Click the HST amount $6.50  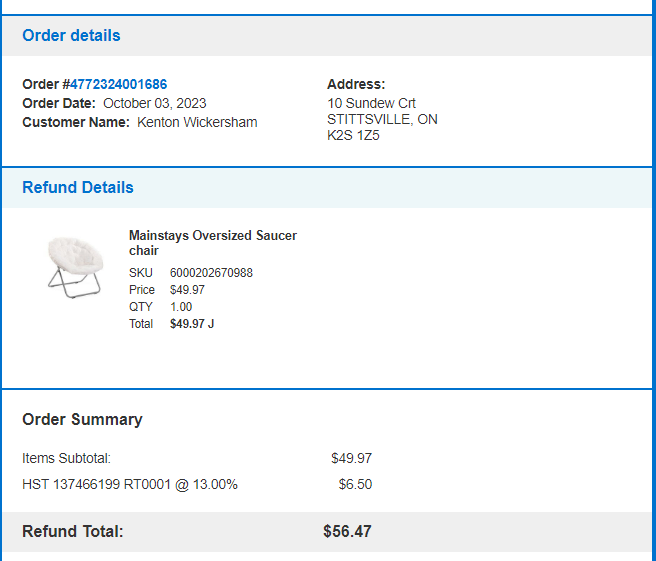[x=355, y=484]
